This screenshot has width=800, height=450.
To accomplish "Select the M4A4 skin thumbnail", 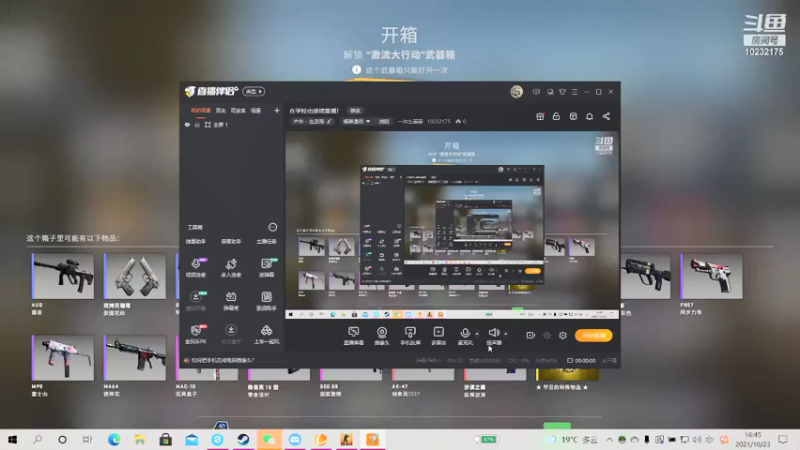I will coord(135,358).
